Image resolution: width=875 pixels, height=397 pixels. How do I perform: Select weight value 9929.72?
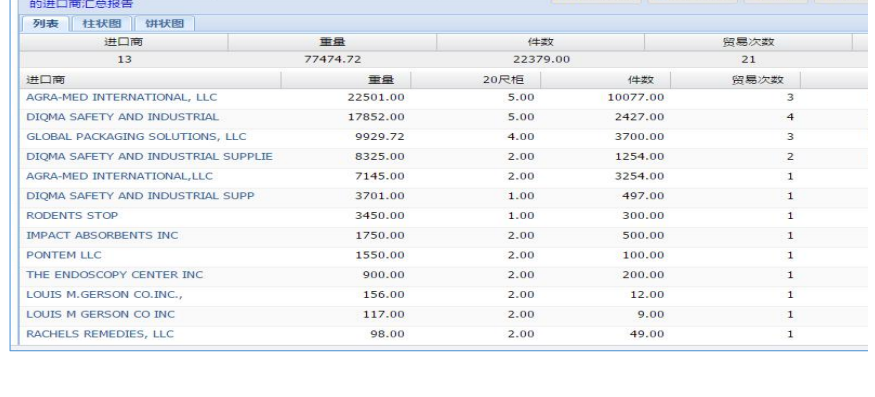[x=379, y=136]
